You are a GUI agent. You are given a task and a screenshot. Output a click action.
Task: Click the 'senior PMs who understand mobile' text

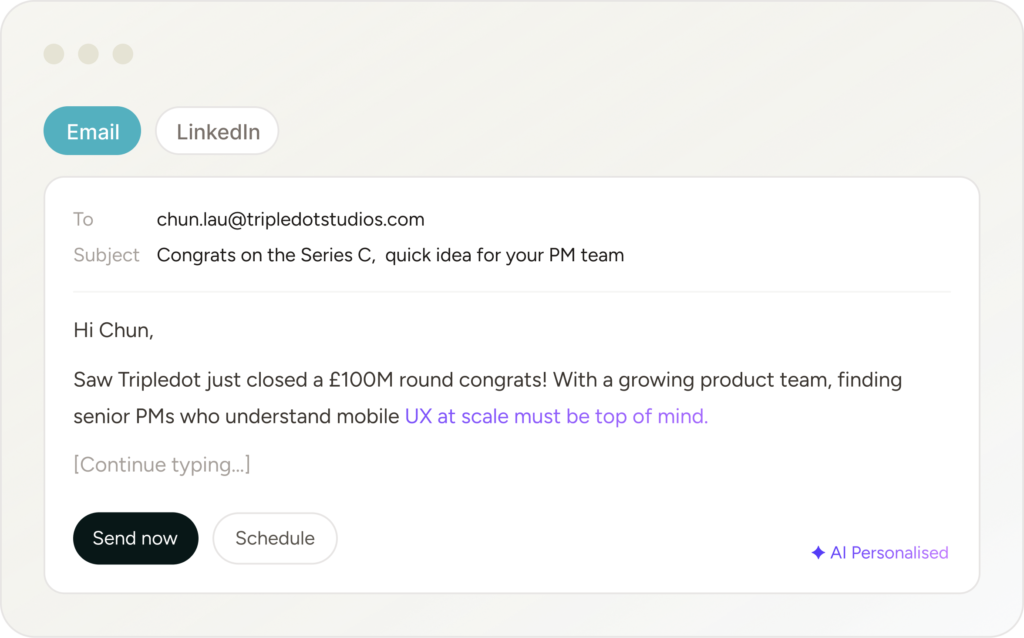[236, 416]
